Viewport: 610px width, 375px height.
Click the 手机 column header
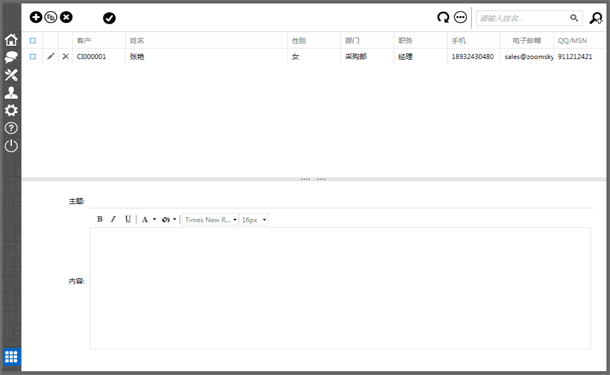pos(458,40)
